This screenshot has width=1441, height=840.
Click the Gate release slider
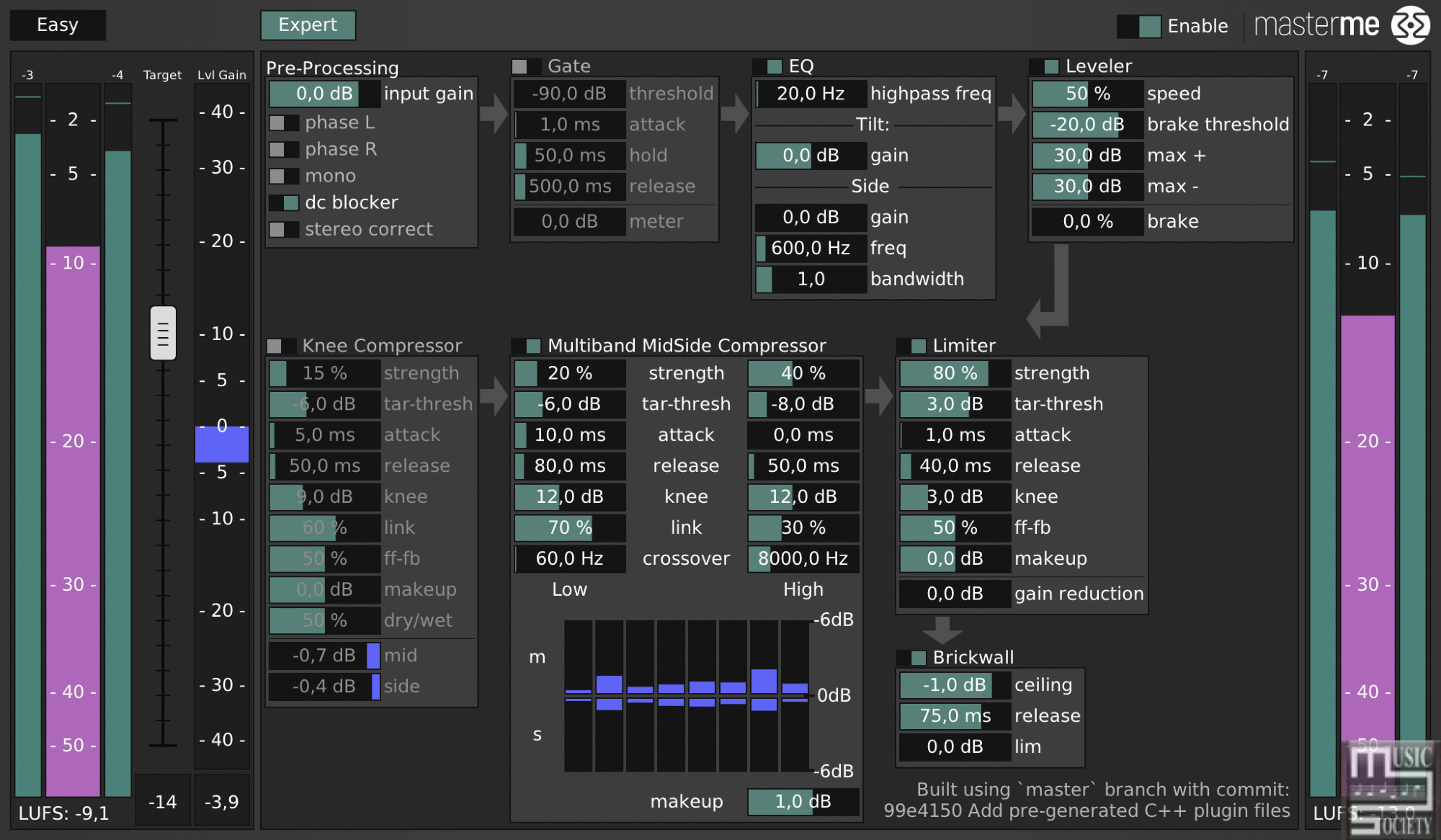click(569, 187)
